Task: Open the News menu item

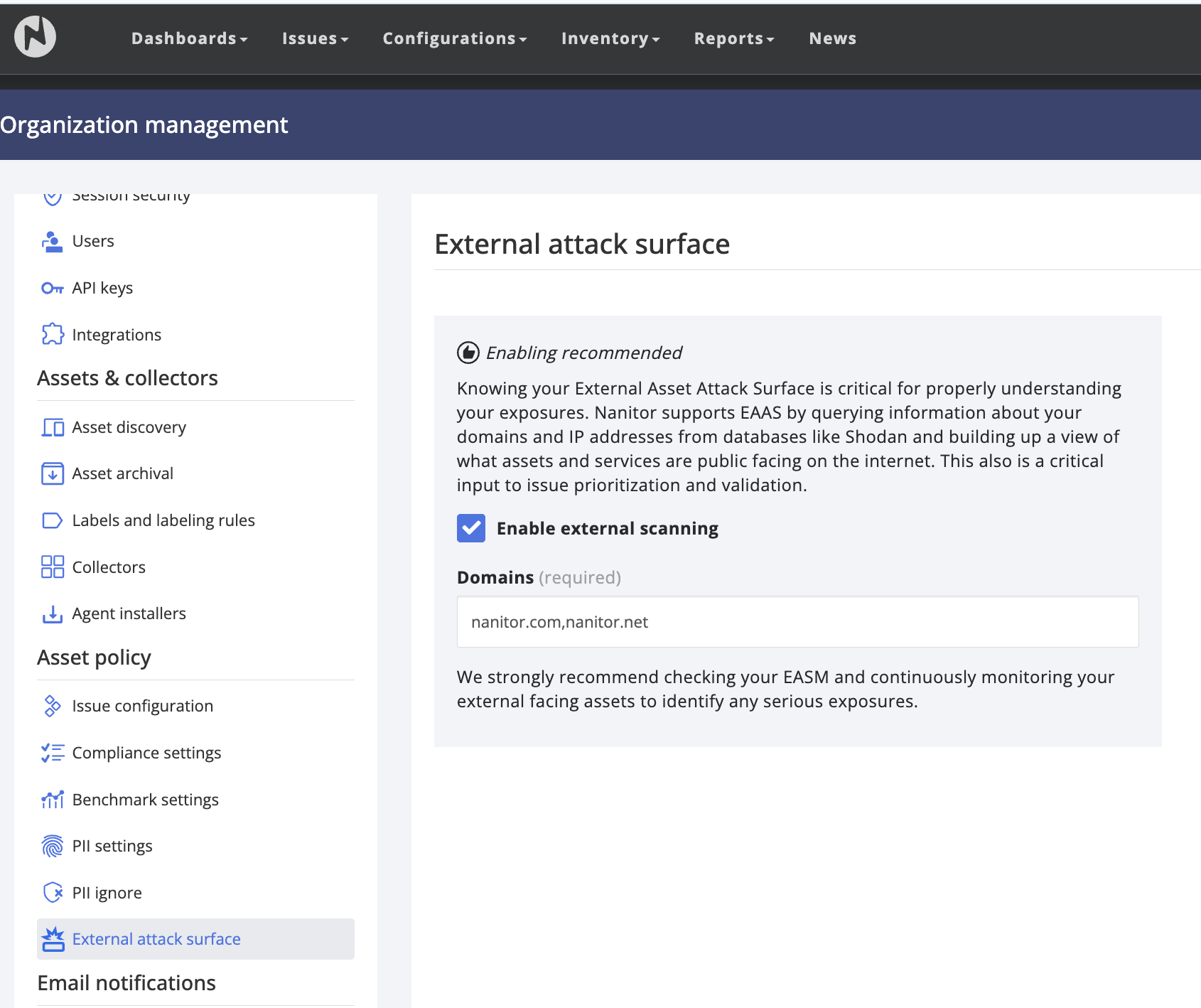Action: point(832,38)
